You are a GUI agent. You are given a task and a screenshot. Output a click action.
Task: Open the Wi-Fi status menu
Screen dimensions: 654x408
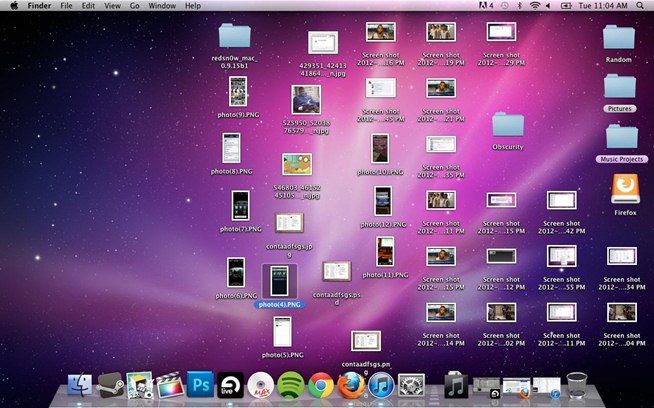(x=534, y=6)
